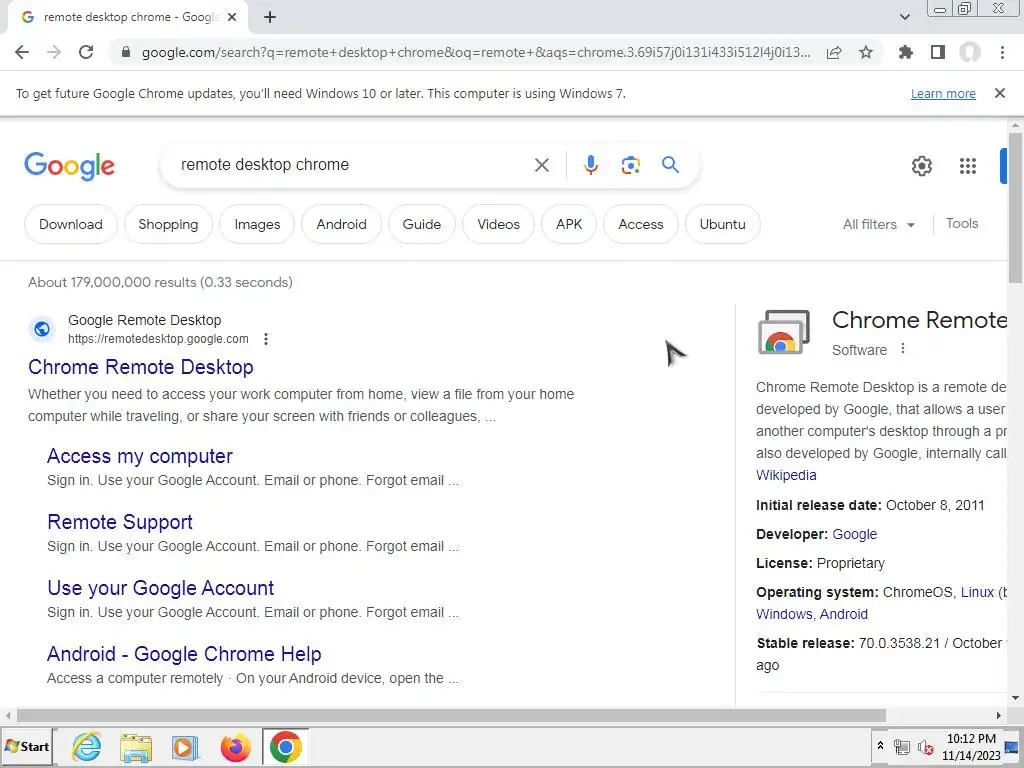Select the Access filter chip
The image size is (1024, 768).
point(641,224)
